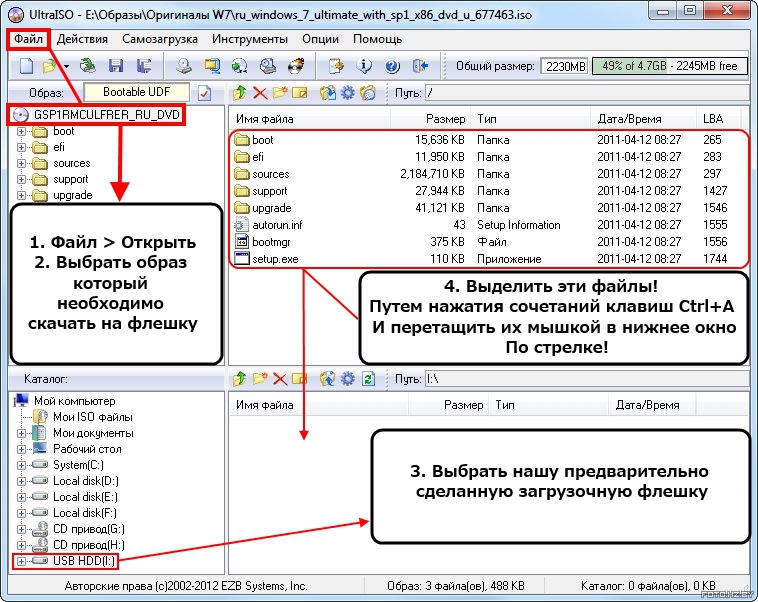Select Мой компьютер in catalog tree
Image resolution: width=758 pixels, height=602 pixels.
(x=74, y=401)
